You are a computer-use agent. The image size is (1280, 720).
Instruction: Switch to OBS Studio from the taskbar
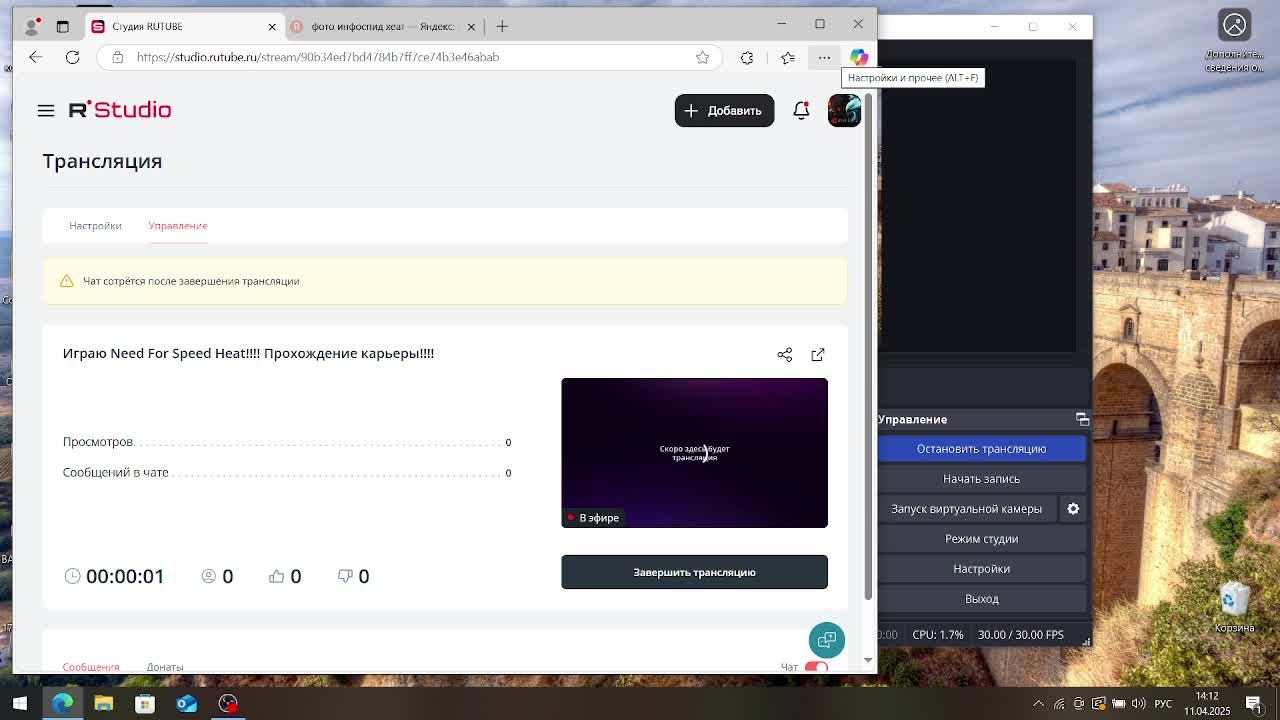tap(228, 703)
